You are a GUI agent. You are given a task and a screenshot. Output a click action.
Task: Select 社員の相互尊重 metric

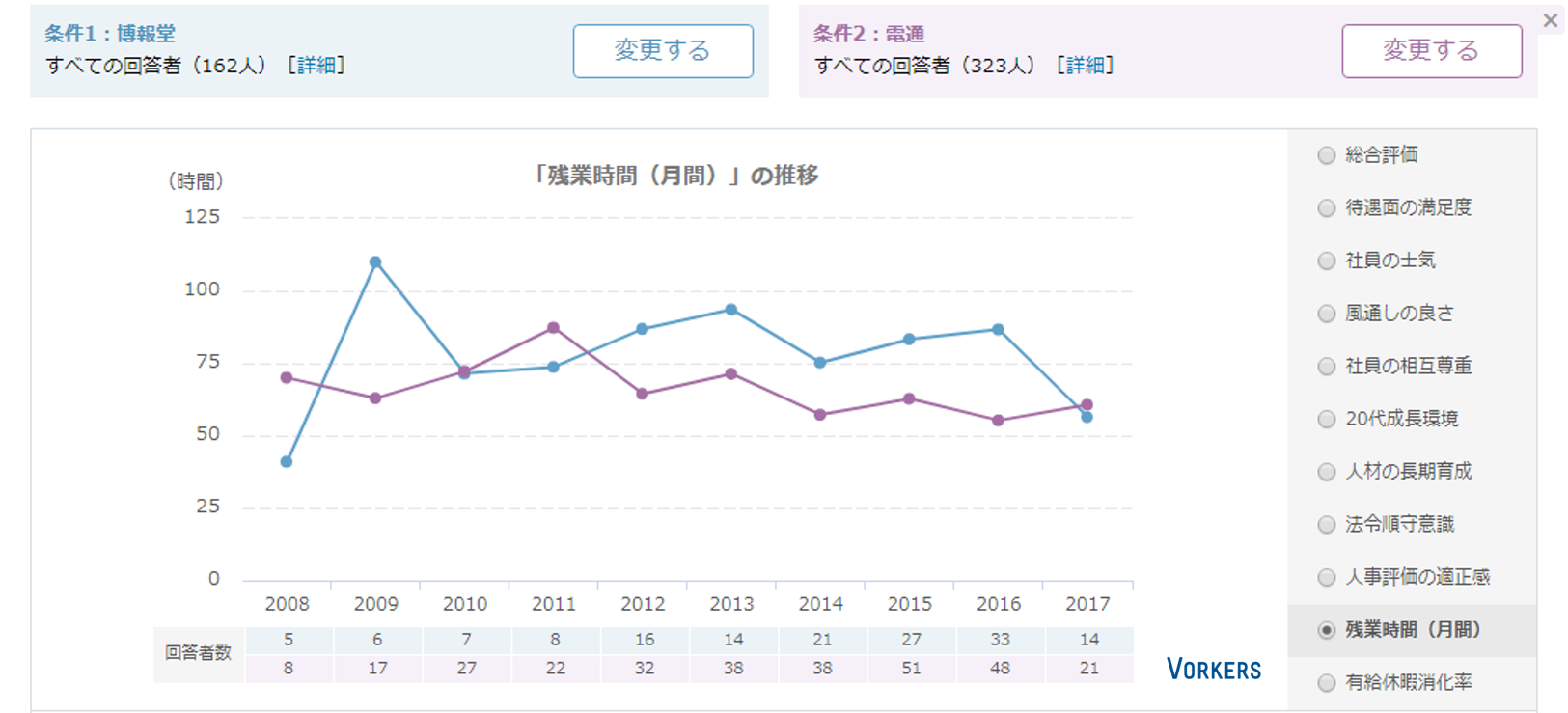(1327, 367)
